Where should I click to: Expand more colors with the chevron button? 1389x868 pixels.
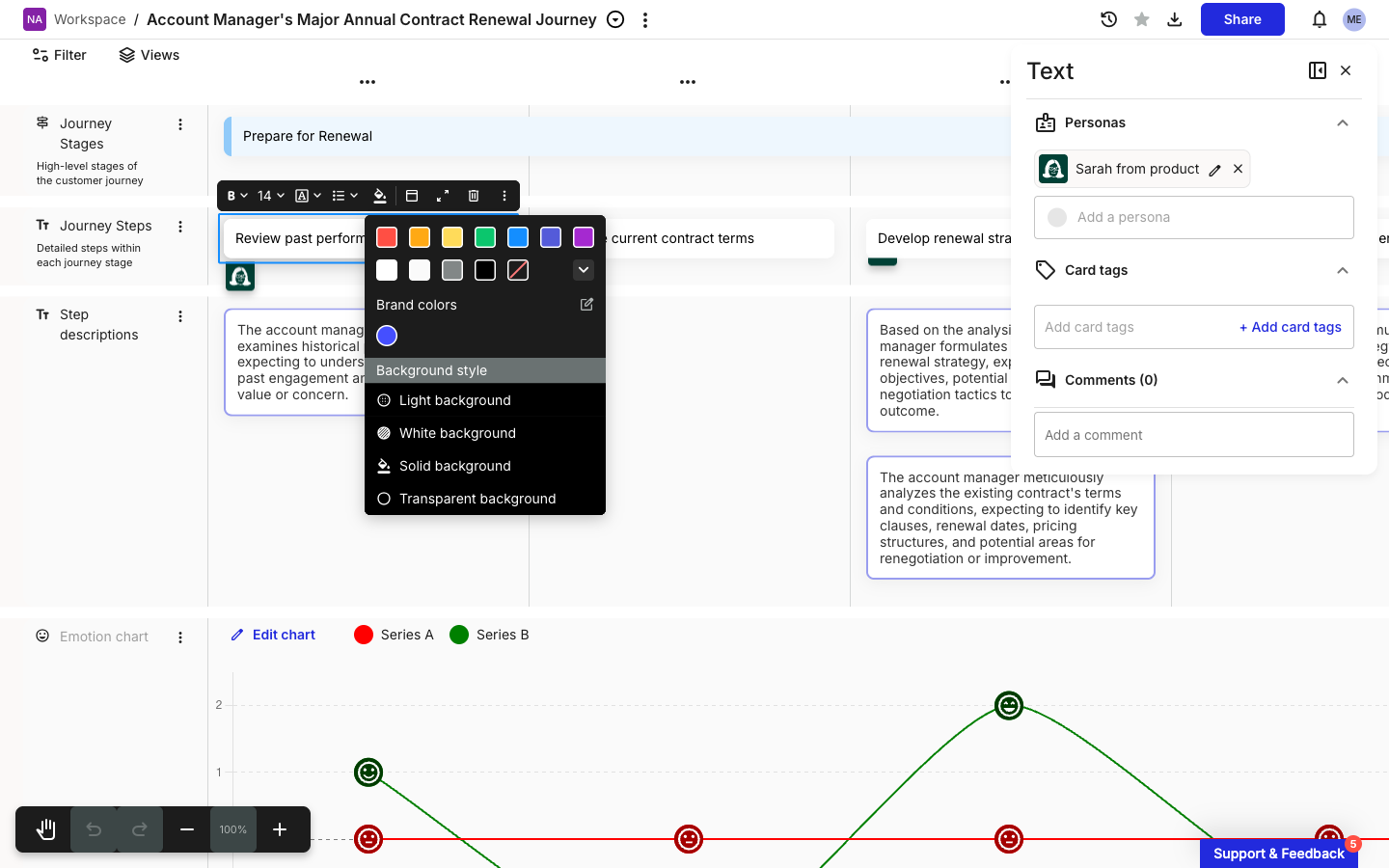(x=584, y=270)
